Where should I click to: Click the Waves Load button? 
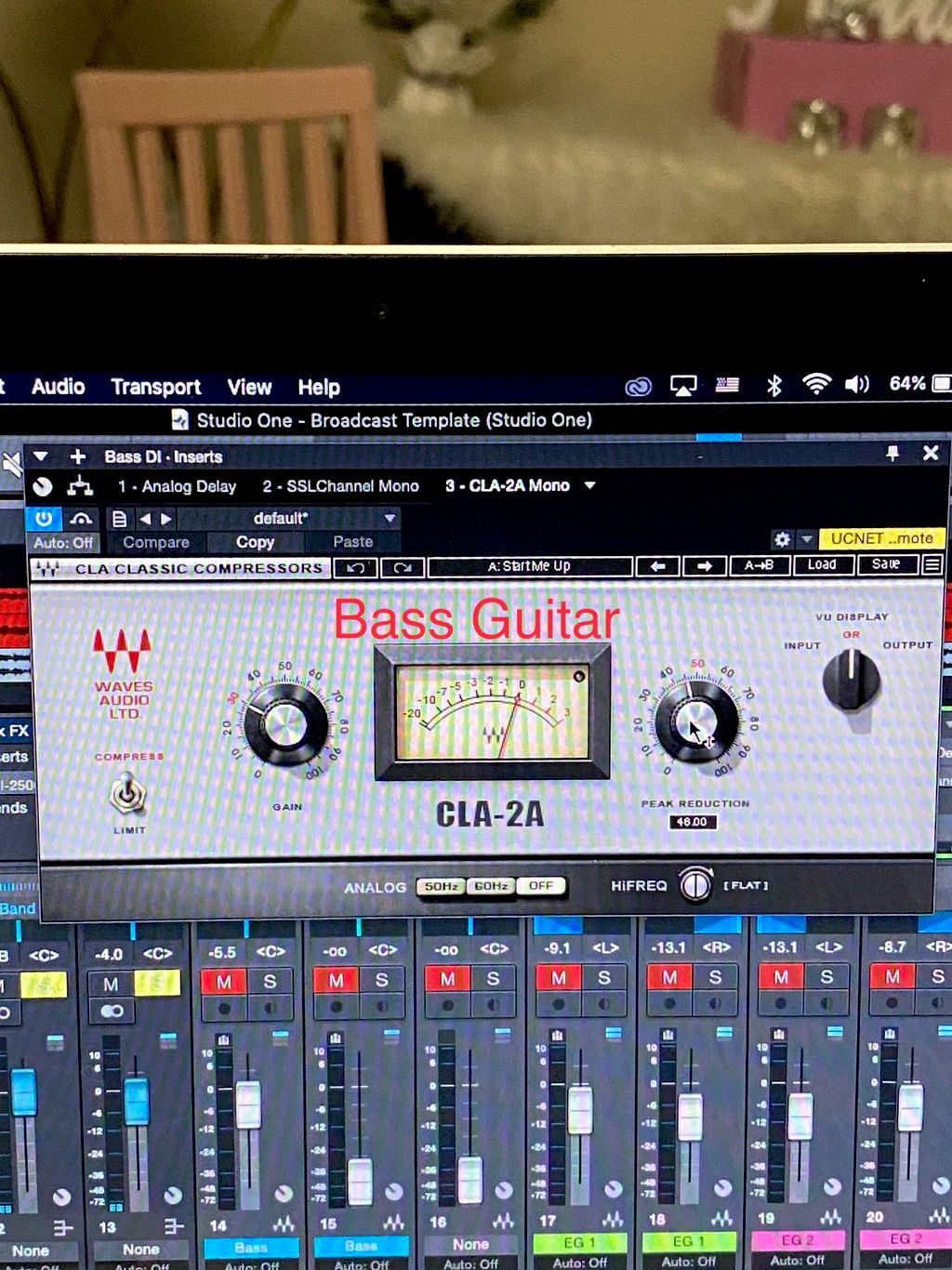[x=822, y=564]
